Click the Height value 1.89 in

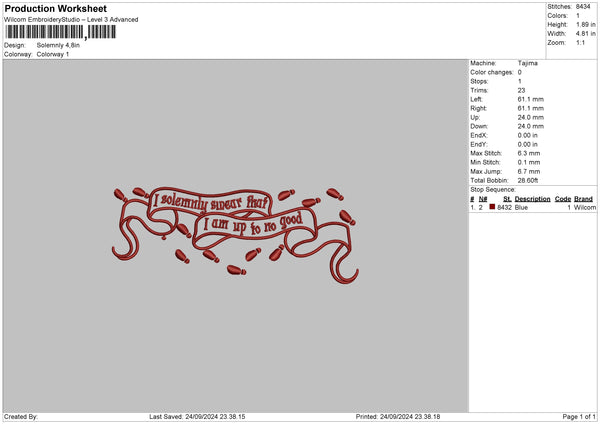tap(586, 24)
